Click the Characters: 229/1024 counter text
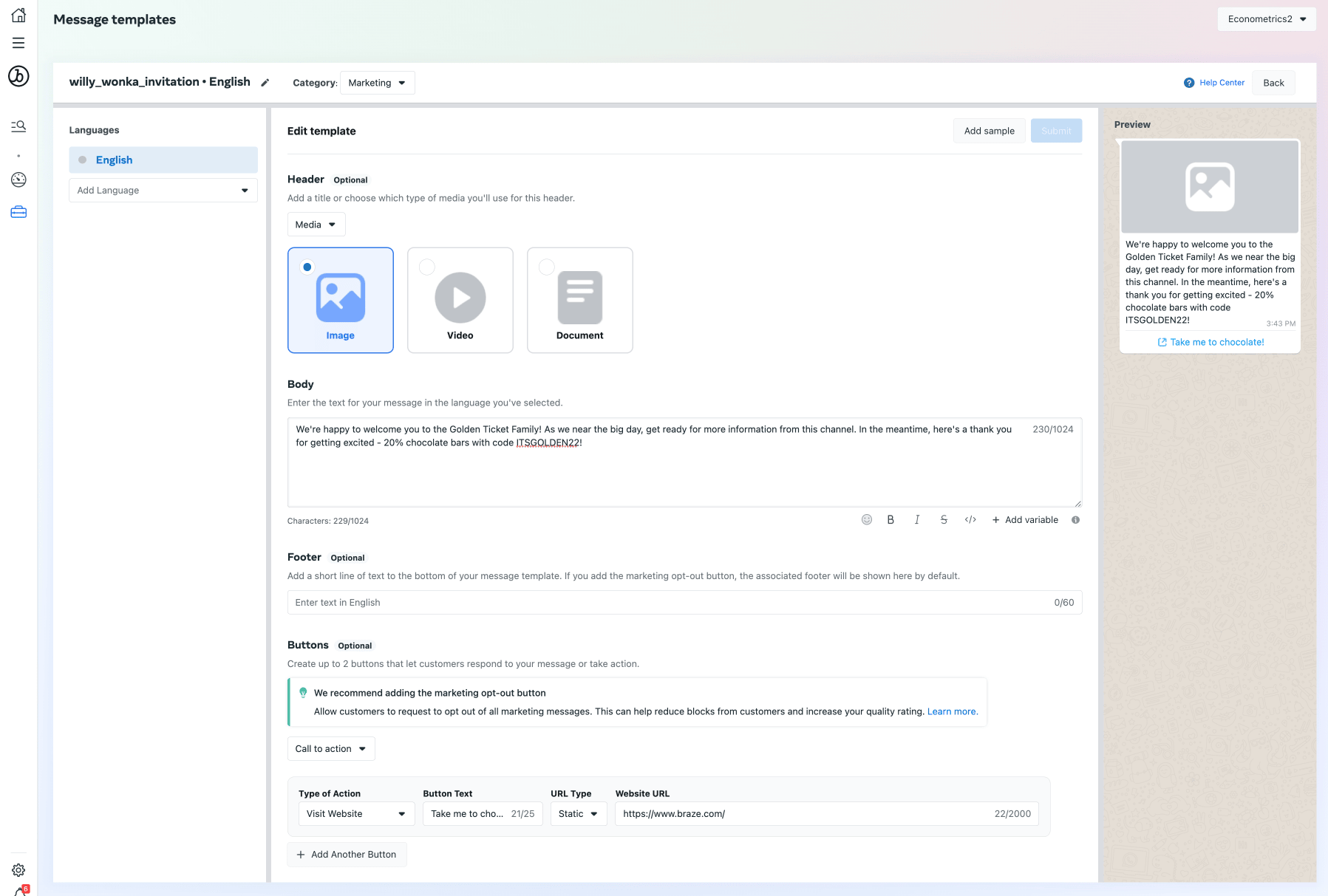This screenshot has height=896, width=1328. tap(328, 521)
